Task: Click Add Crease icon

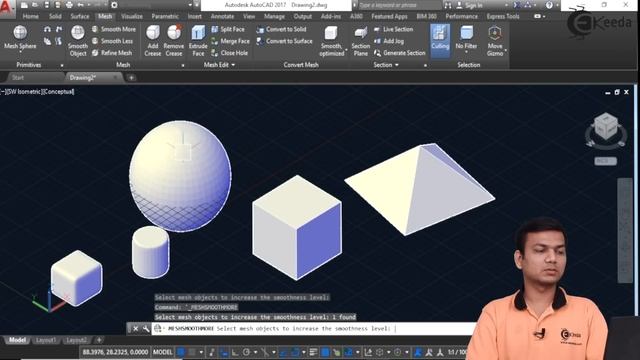Action: (x=153, y=33)
